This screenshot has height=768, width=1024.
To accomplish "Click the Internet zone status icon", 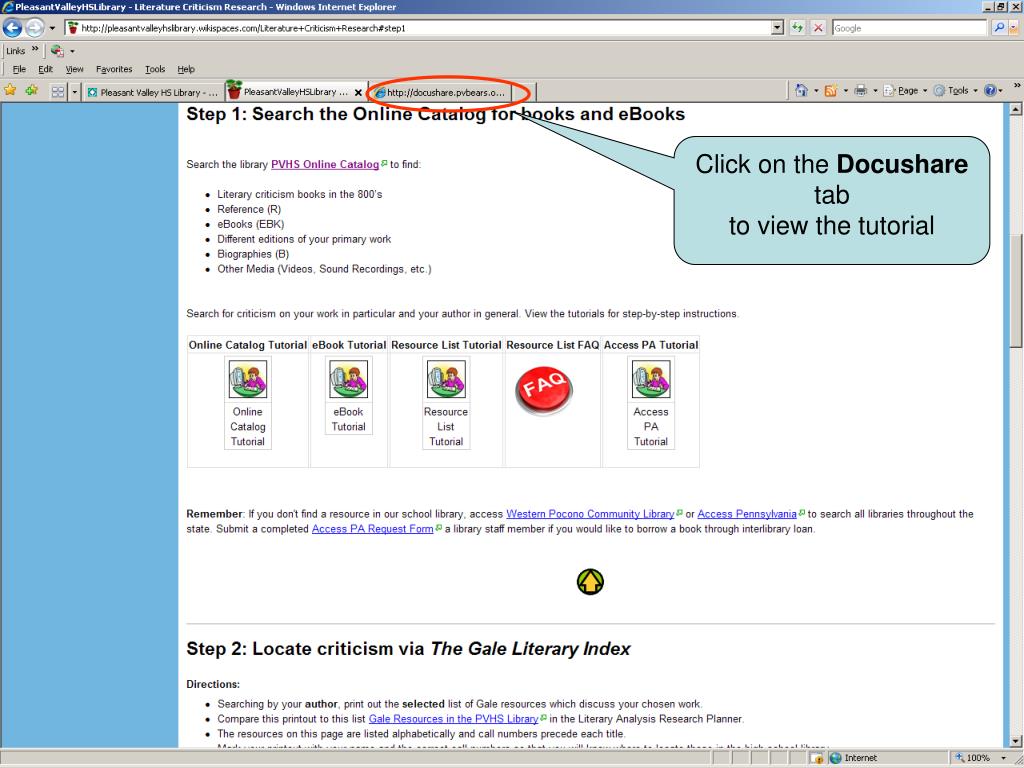I will tap(835, 758).
